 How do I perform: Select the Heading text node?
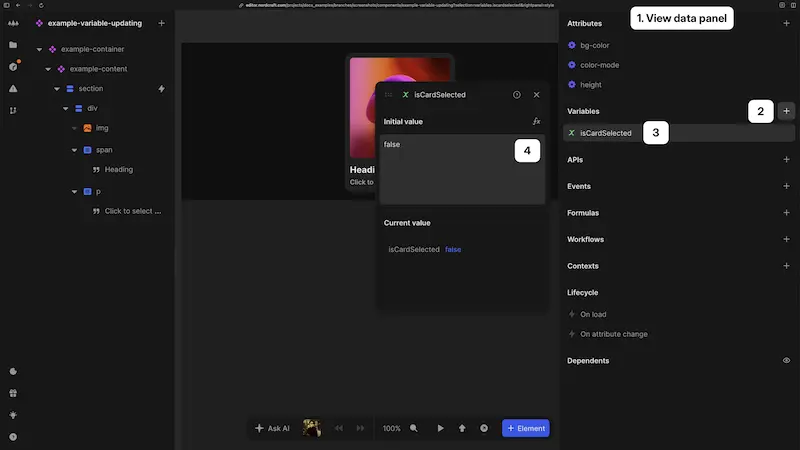click(118, 169)
